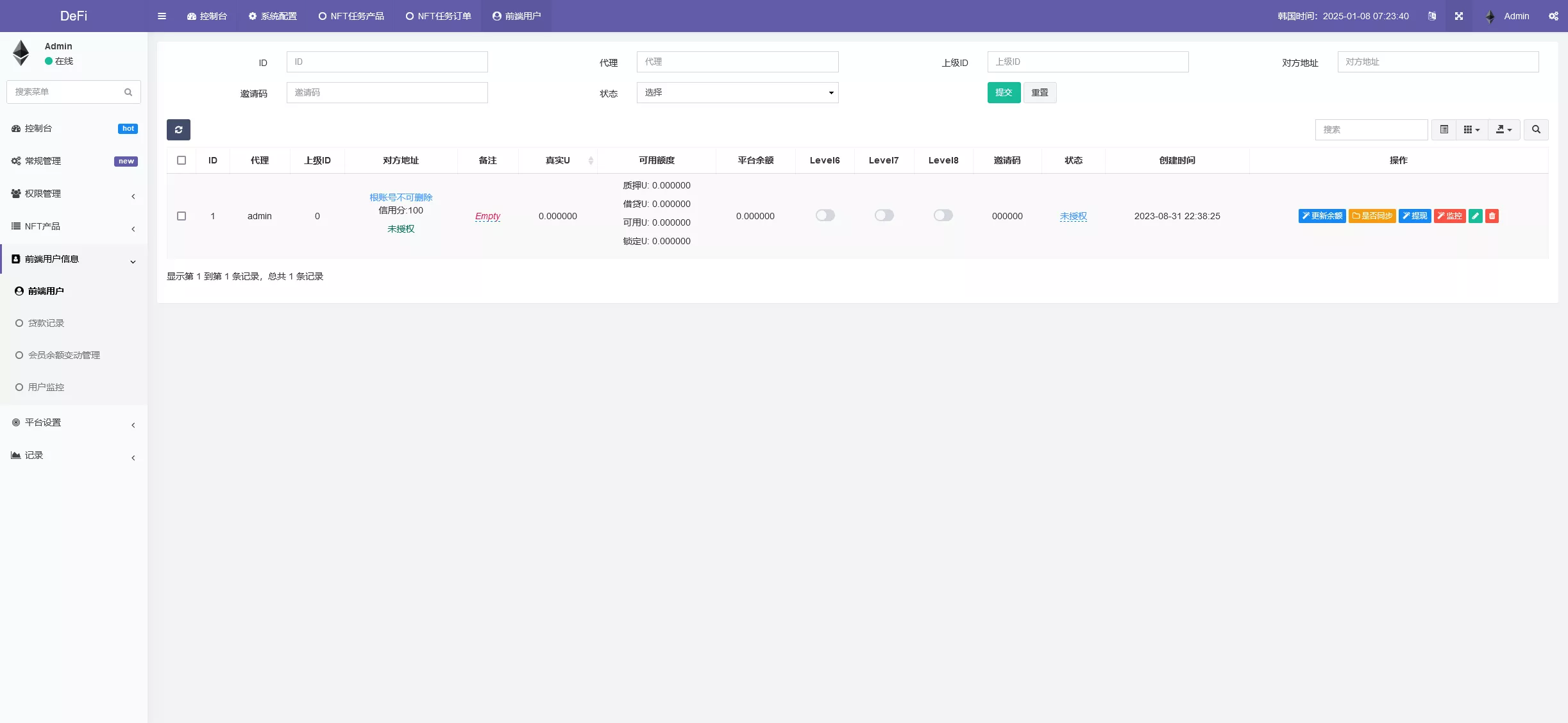Expand the NFT产品 sidebar menu
This screenshot has height=723, width=1568.
pyautogui.click(x=73, y=226)
